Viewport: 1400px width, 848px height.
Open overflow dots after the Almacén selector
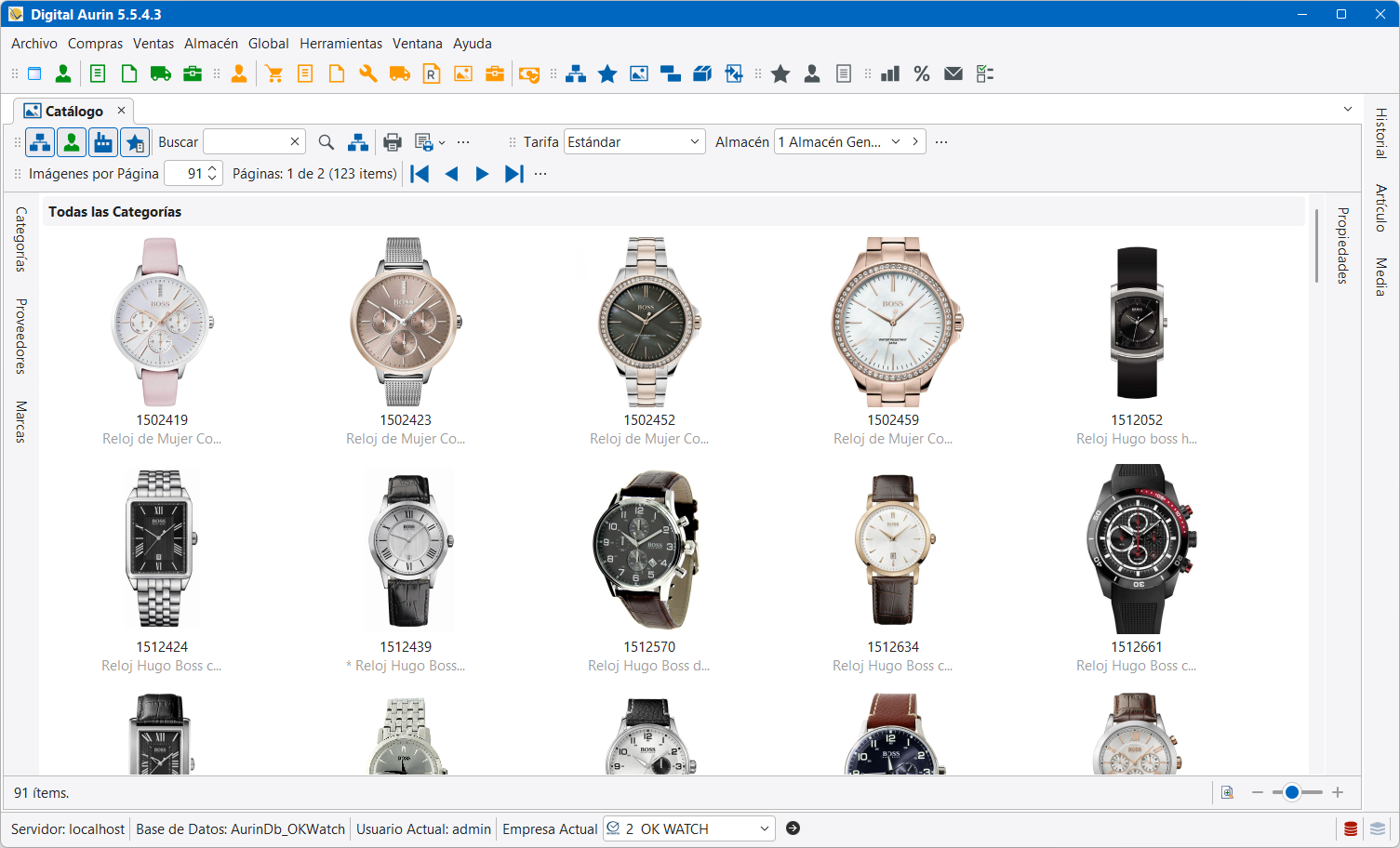[941, 142]
